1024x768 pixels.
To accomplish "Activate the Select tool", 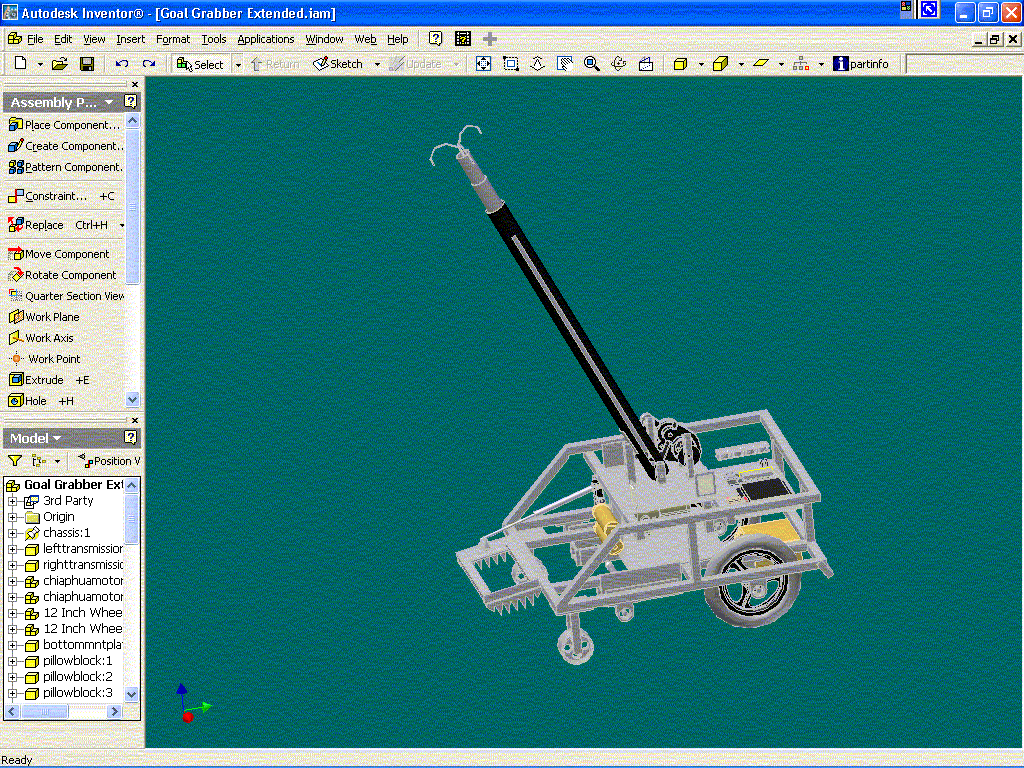I will 200,64.
